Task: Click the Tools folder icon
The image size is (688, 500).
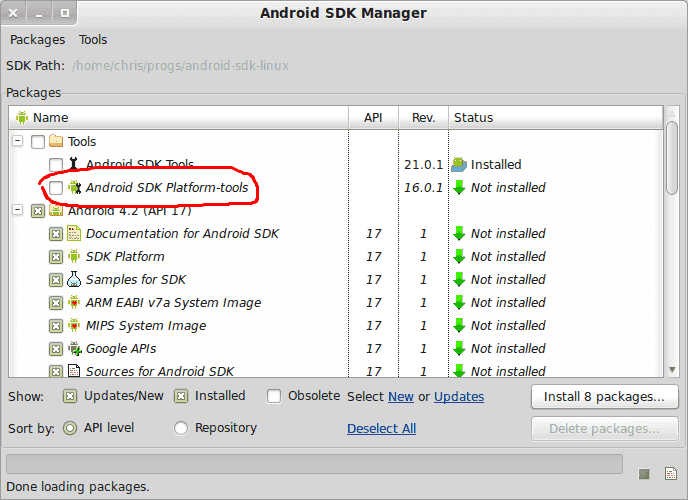Action: [x=56, y=141]
